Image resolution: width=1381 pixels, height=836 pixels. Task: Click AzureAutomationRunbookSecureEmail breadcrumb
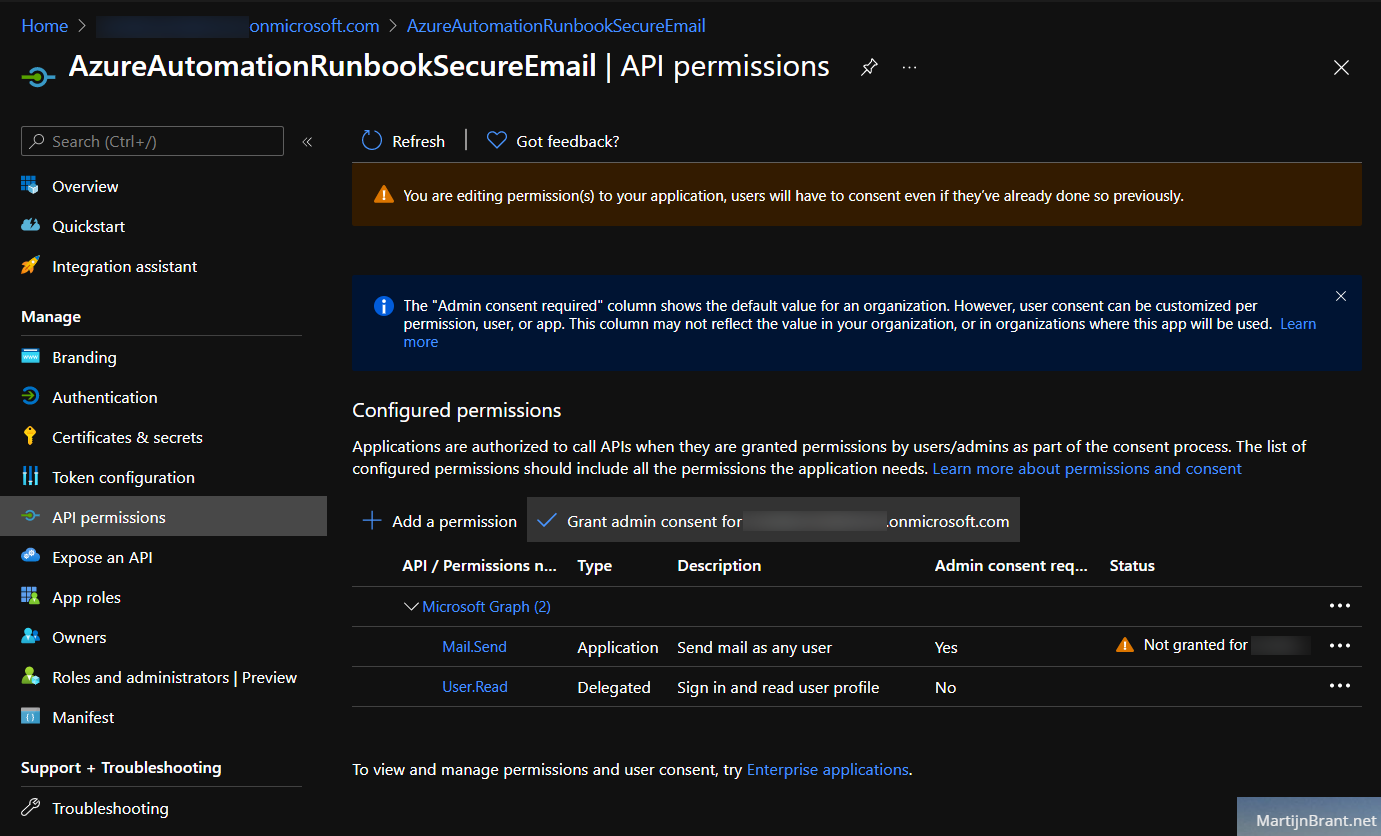tap(556, 26)
